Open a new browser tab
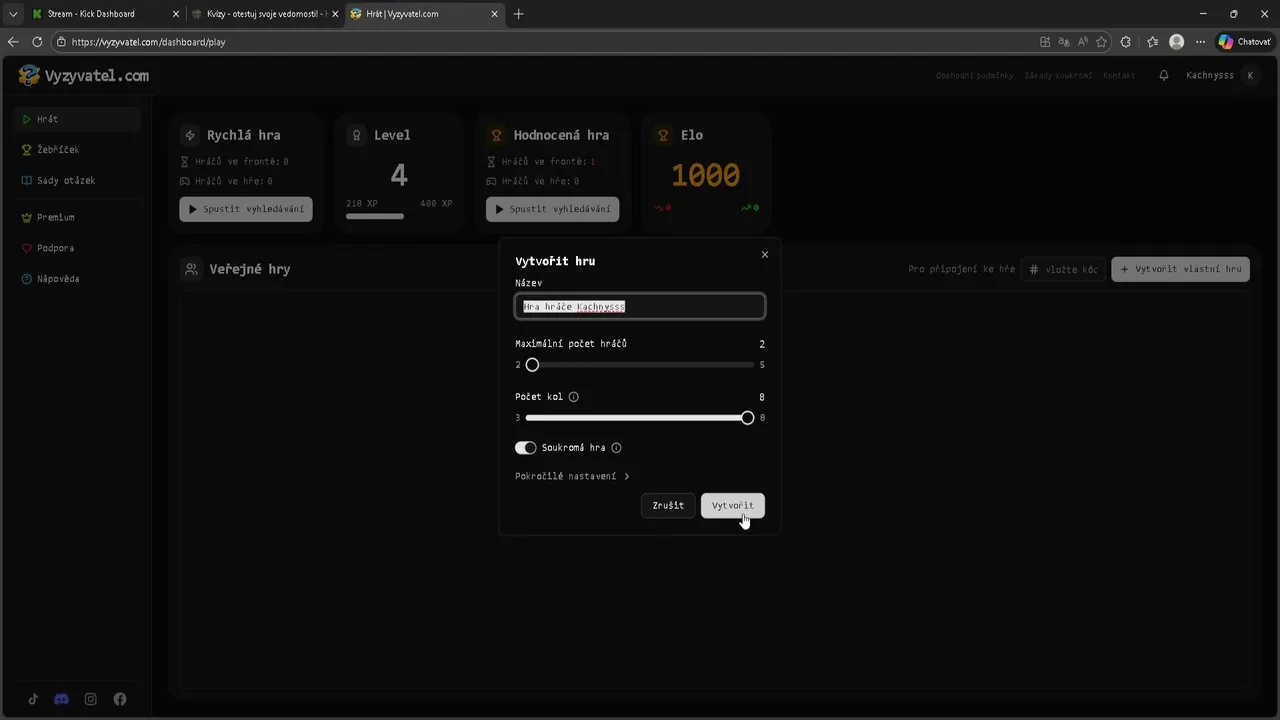Viewport: 1280px width, 720px height. (x=518, y=14)
